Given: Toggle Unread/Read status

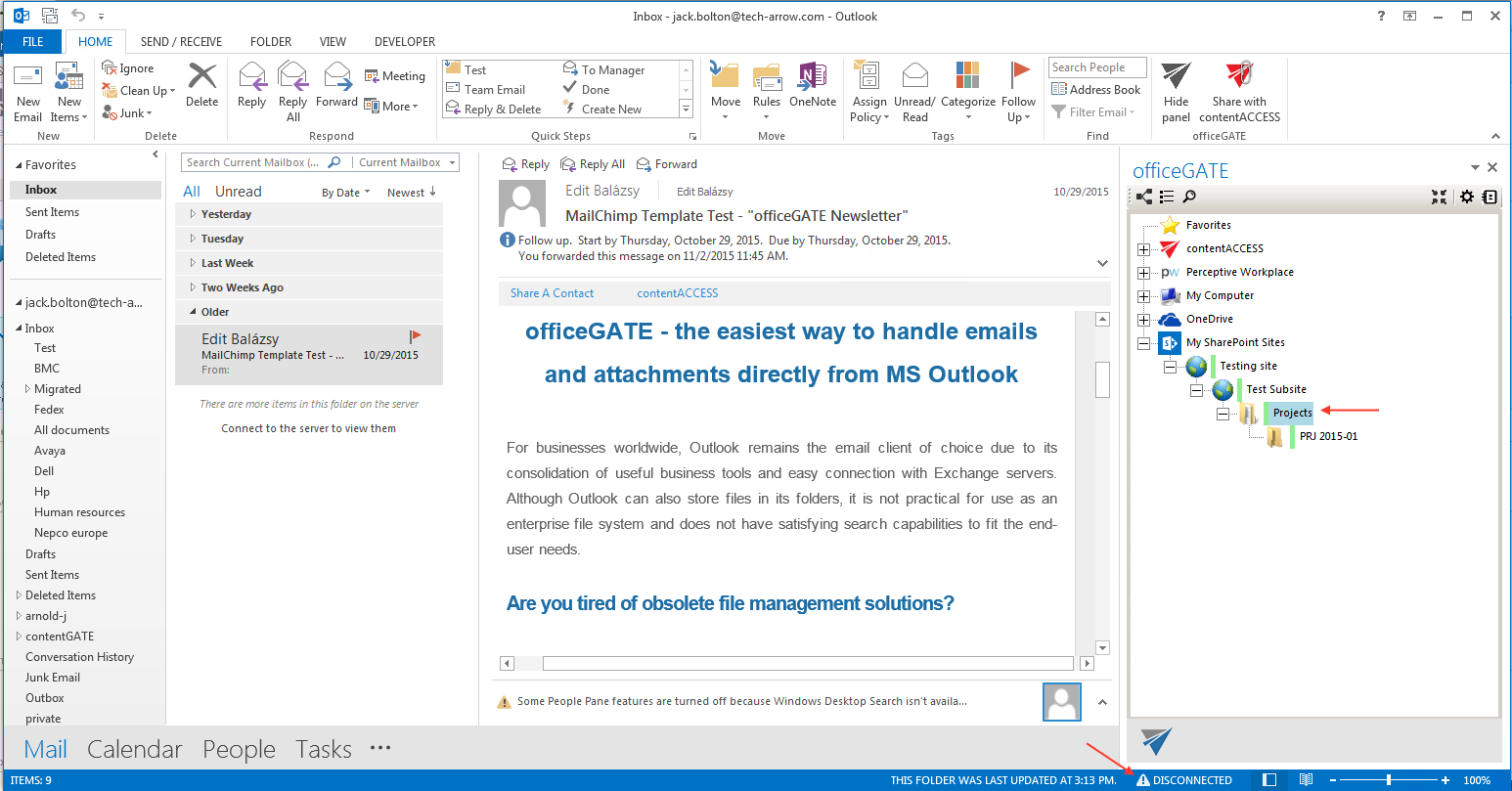Looking at the screenshot, I should click(914, 92).
